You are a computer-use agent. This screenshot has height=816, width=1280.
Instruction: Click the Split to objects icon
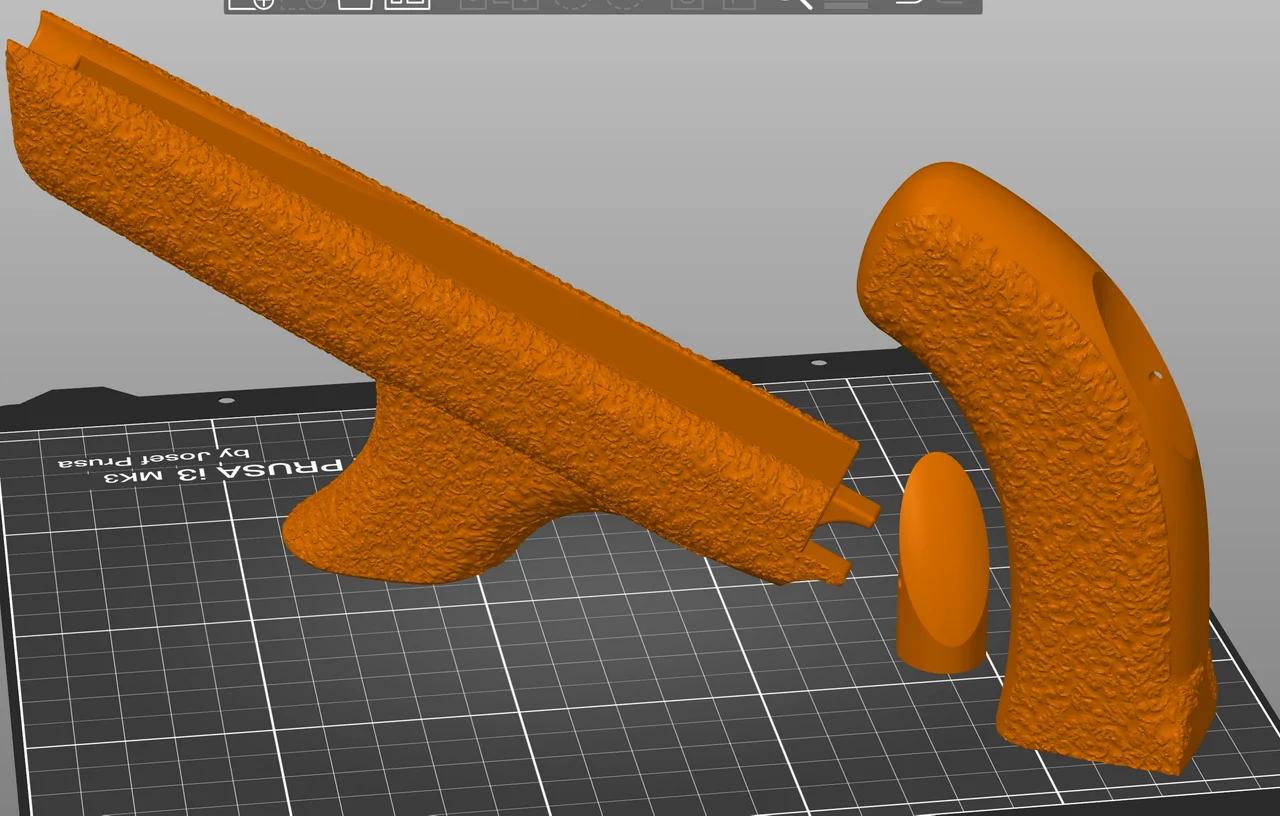[687, 3]
